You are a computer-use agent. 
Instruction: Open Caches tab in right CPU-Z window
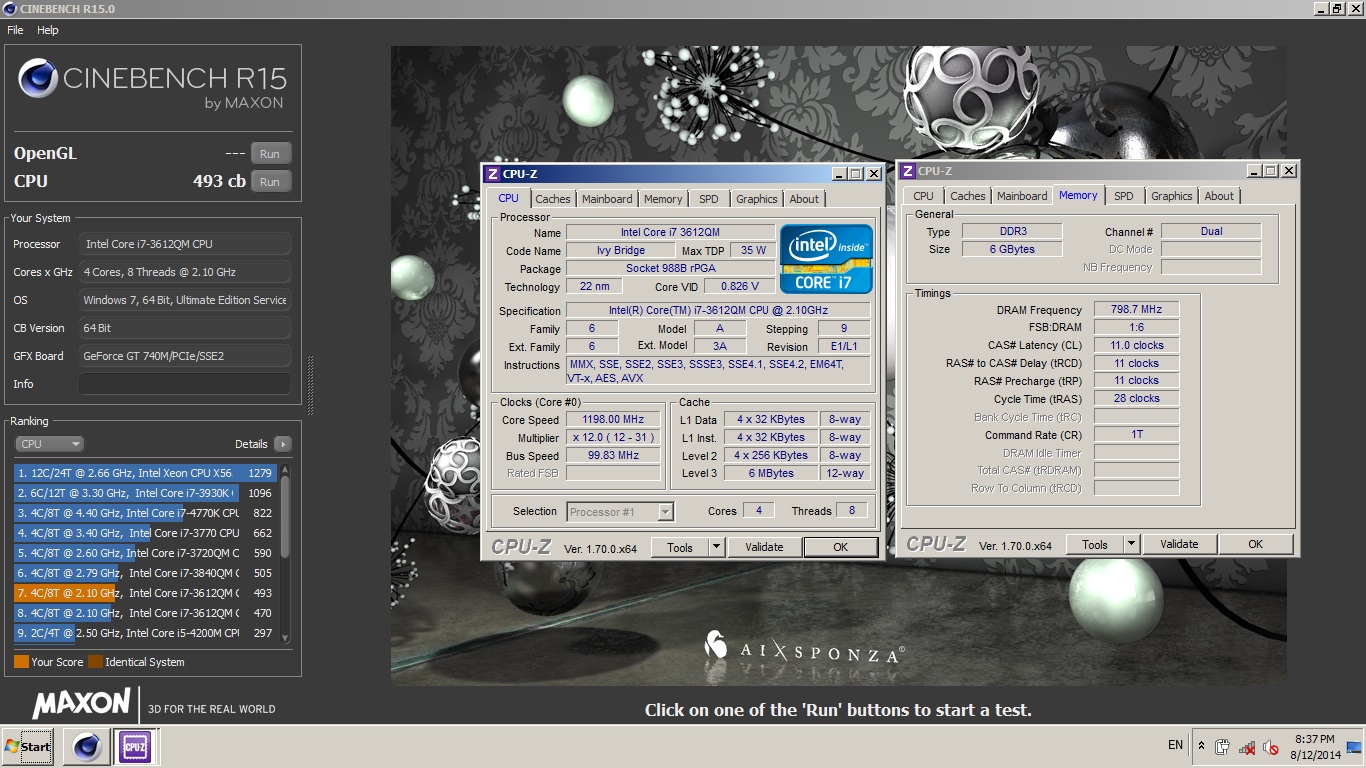pyautogui.click(x=968, y=196)
